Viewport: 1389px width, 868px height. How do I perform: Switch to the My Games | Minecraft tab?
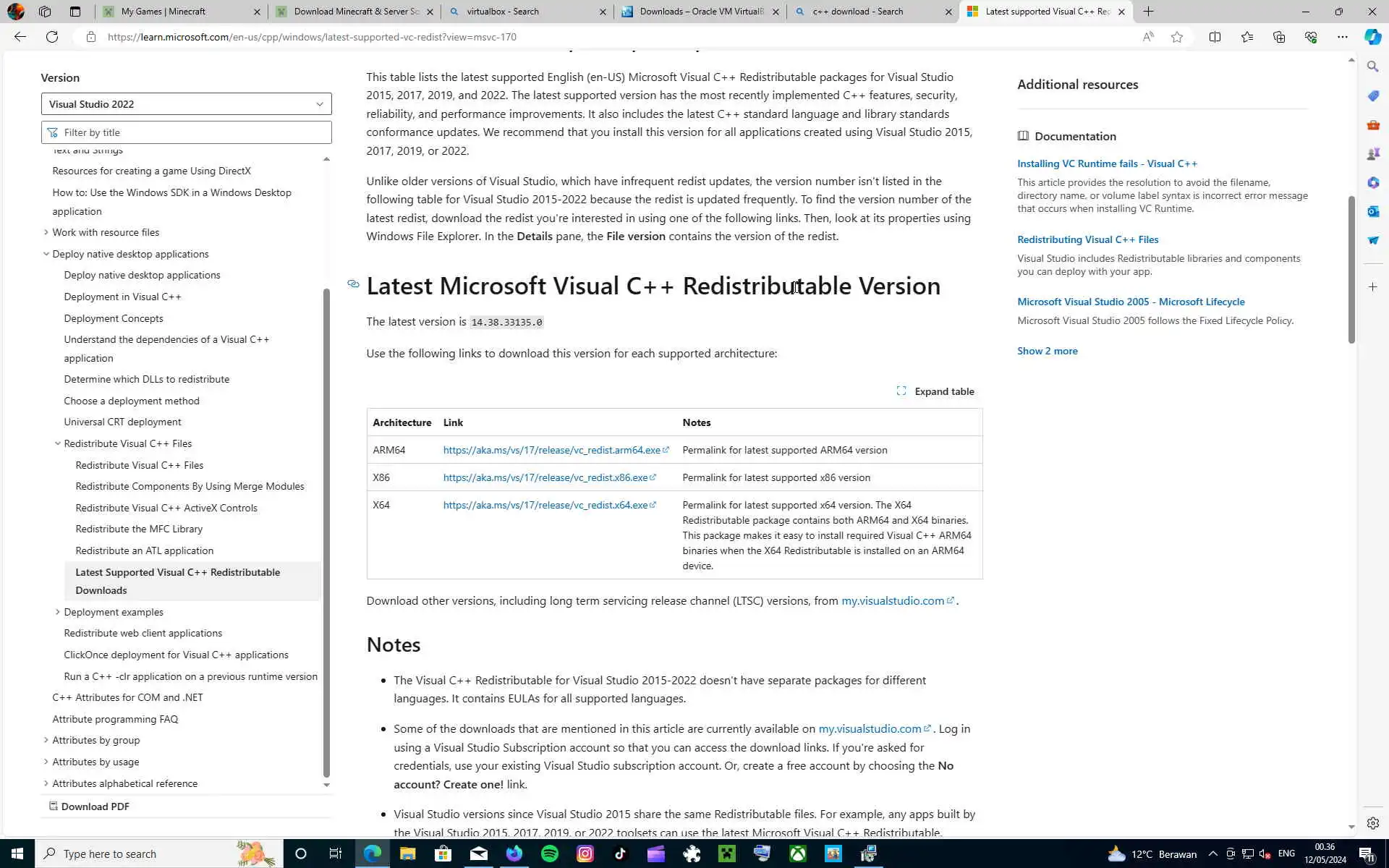[163, 12]
